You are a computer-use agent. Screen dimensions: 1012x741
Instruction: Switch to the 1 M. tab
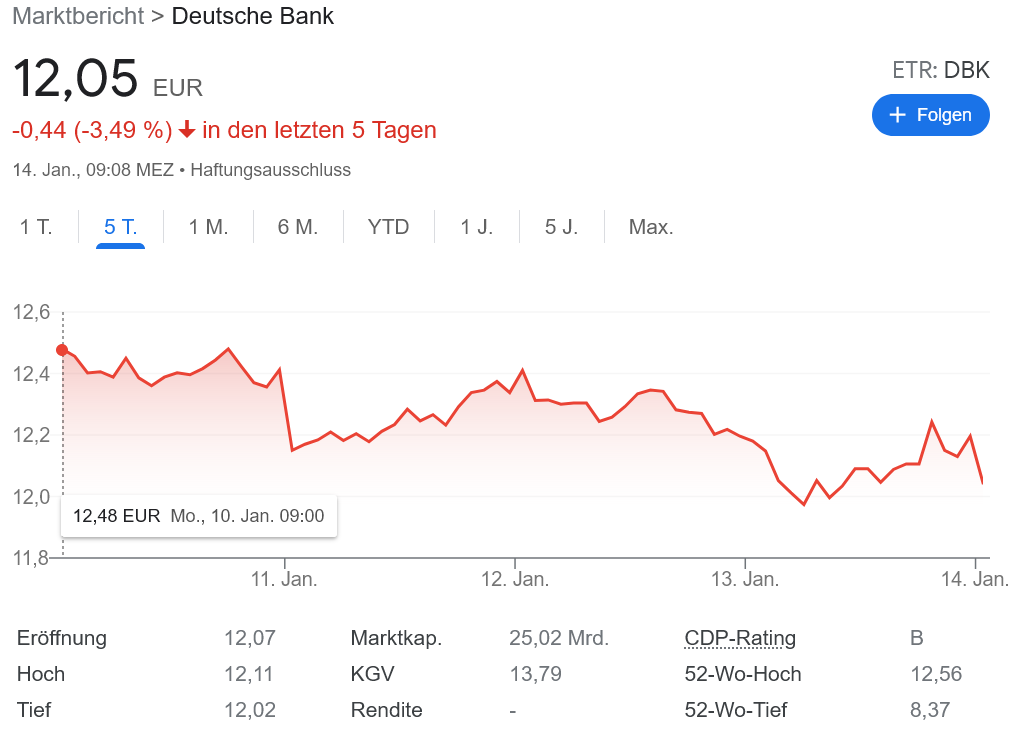[208, 227]
